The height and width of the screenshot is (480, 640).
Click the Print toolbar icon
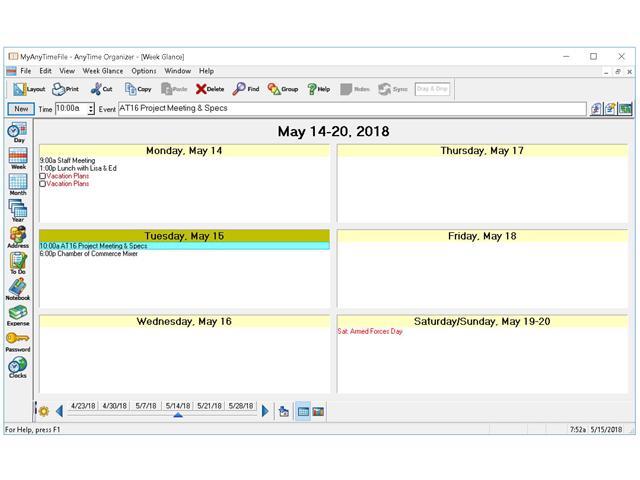(x=65, y=89)
